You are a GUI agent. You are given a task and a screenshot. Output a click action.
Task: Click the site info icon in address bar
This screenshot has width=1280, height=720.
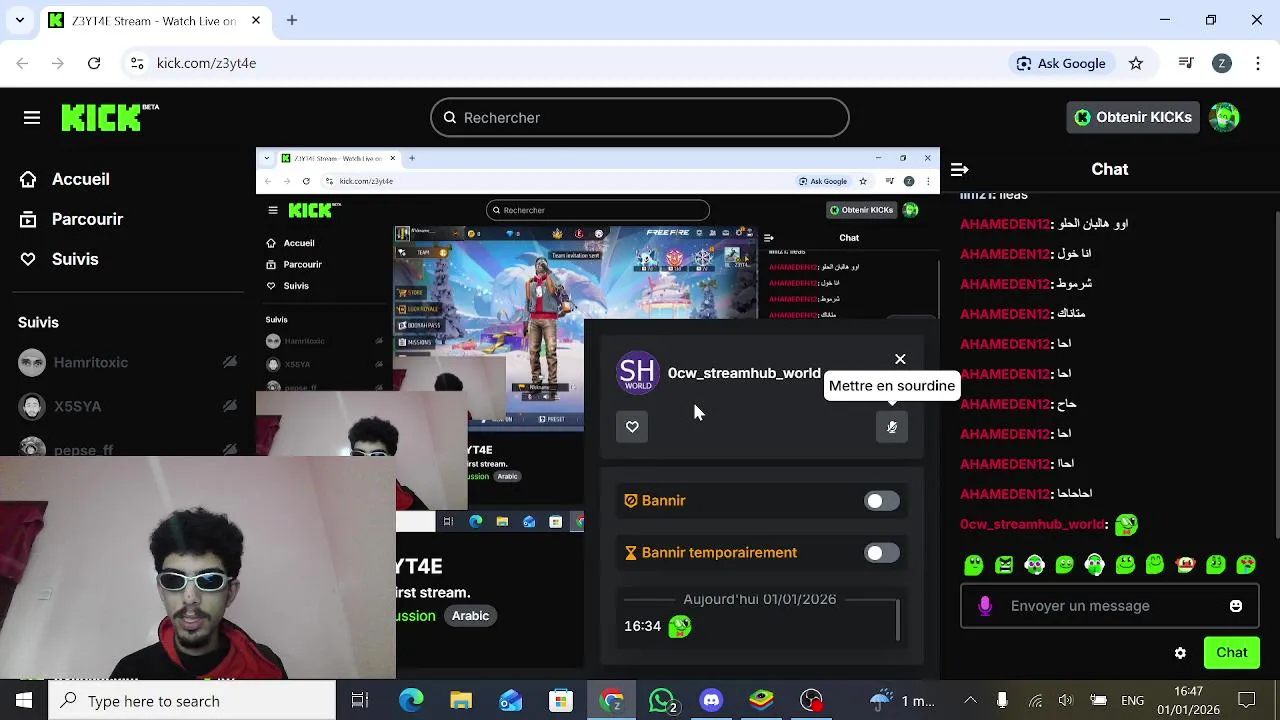[137, 63]
